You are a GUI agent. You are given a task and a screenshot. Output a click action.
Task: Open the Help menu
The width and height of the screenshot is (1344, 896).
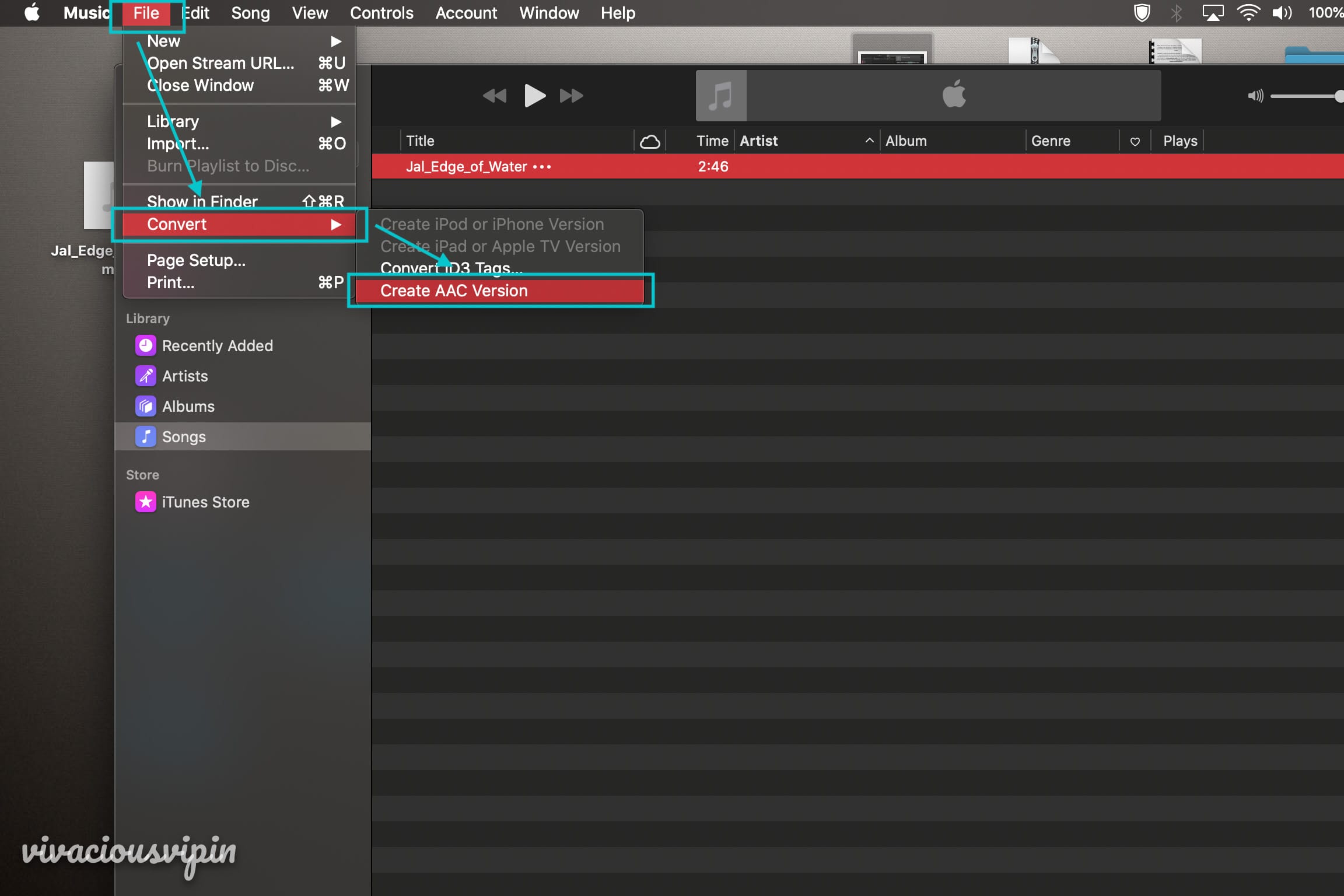tap(618, 12)
